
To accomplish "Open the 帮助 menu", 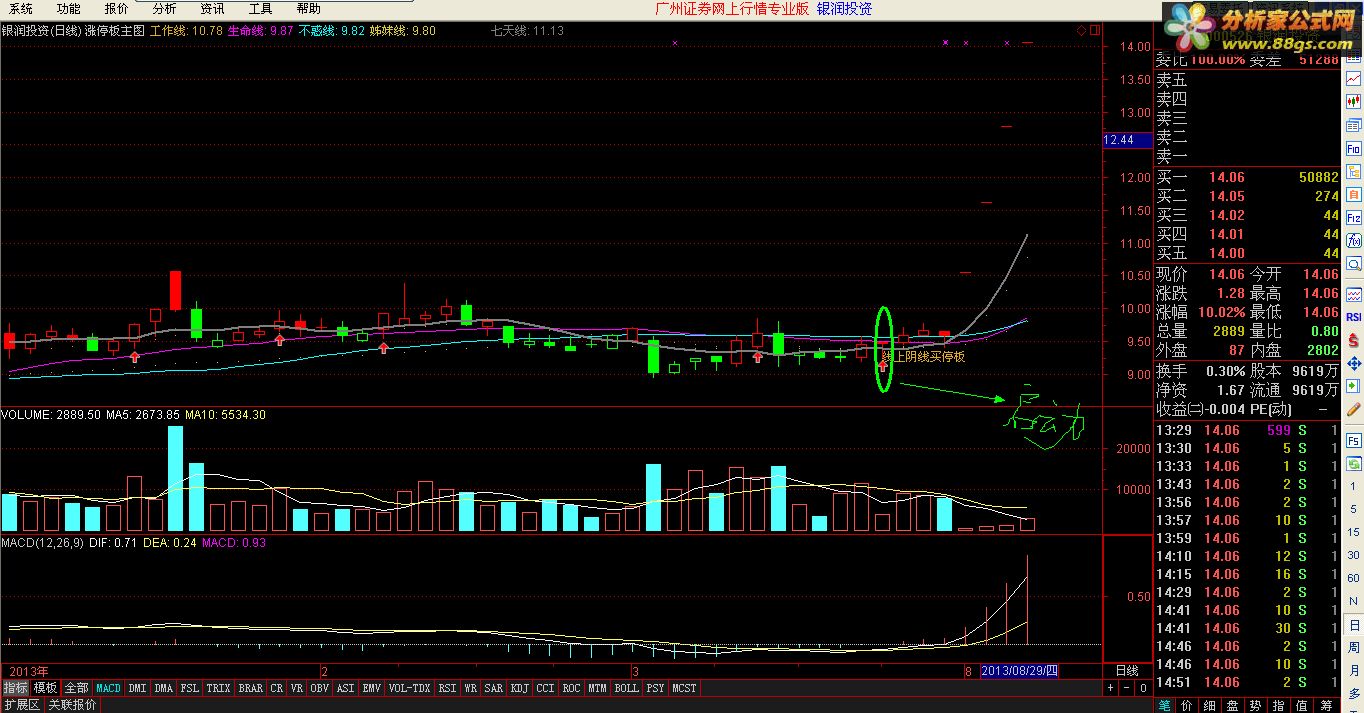I will pyautogui.click(x=308, y=9).
